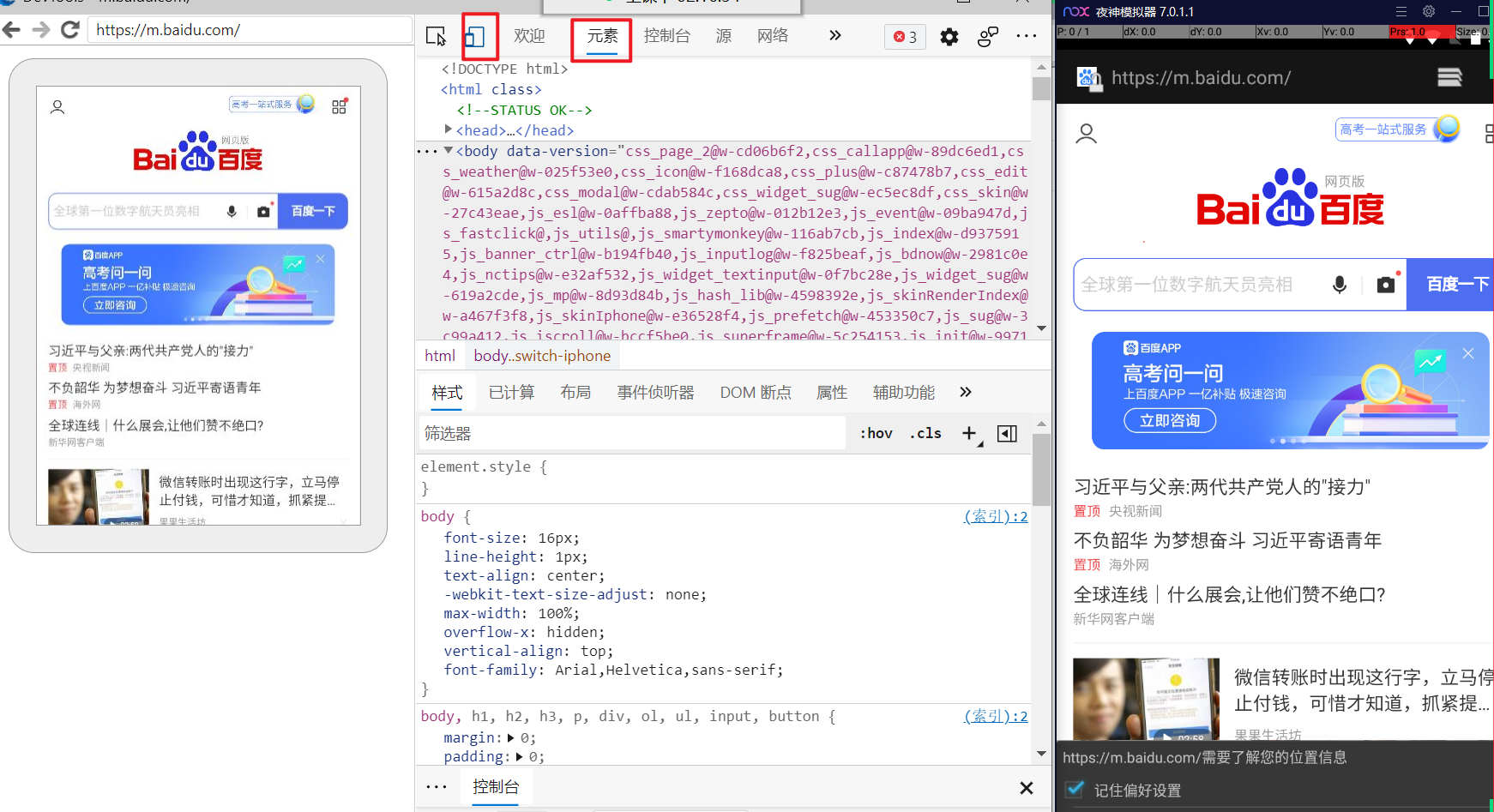Switch to the 欢迎 tab
1494x812 pixels.
click(529, 36)
